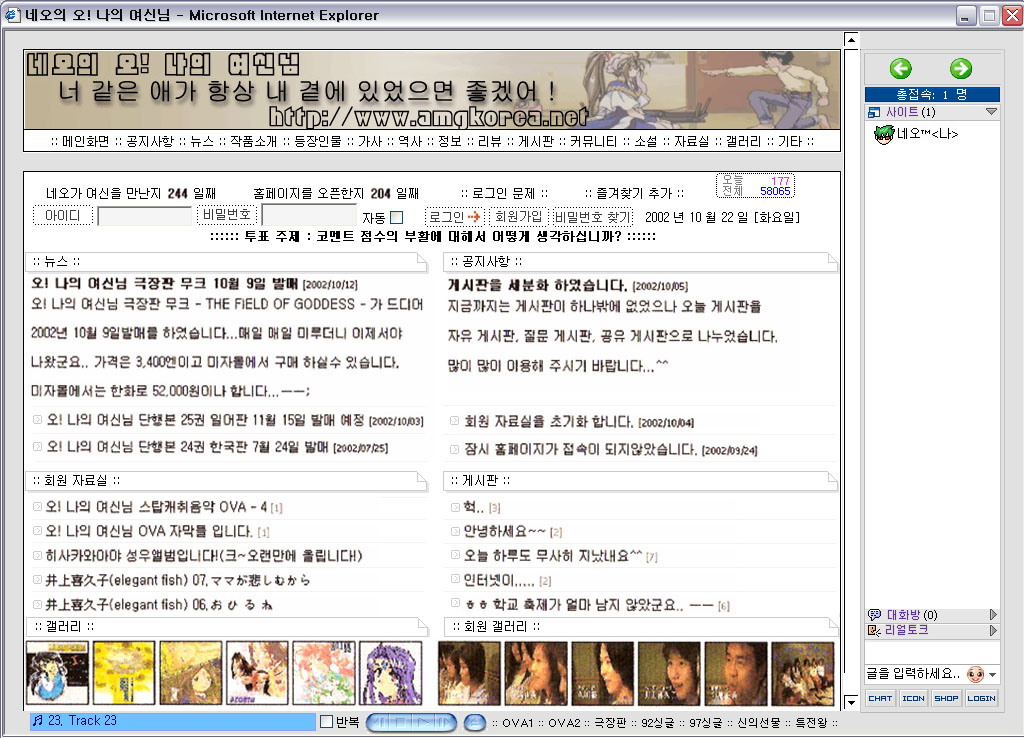The height and width of the screenshot is (738, 1024).
Task: Collapse the 사이트 (1) section arrow
Action: (991, 112)
